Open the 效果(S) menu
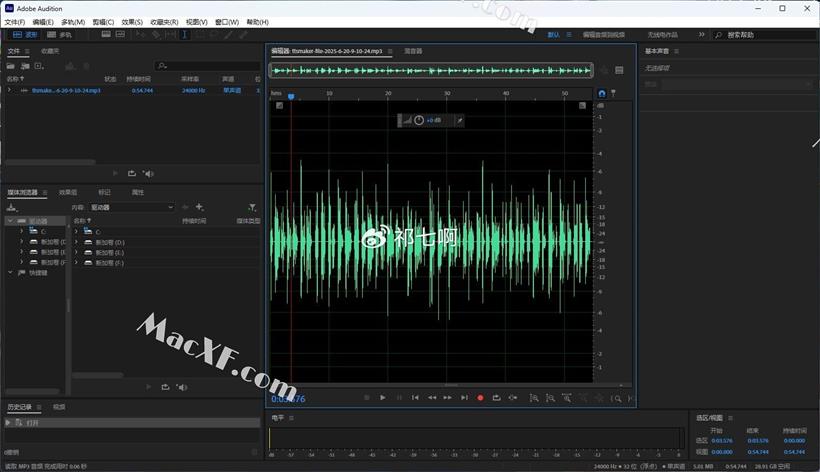This screenshot has width=820, height=472. point(132,21)
